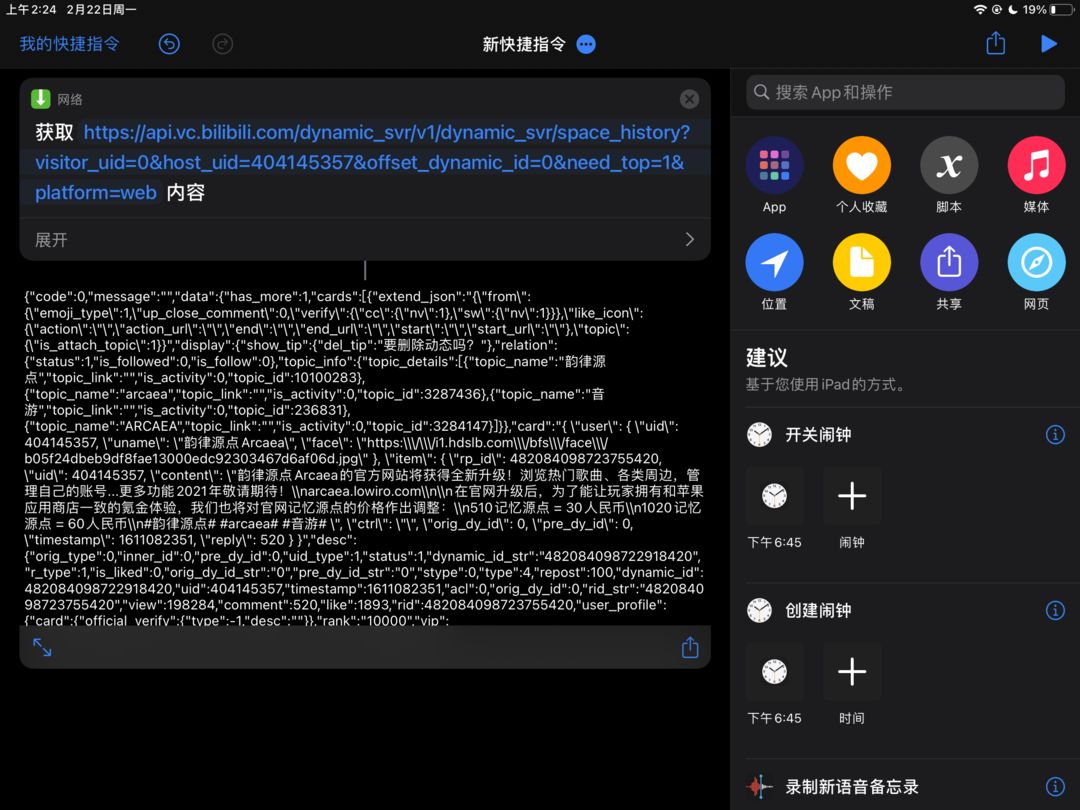Open the App actions category
The height and width of the screenshot is (810, 1080).
774,176
